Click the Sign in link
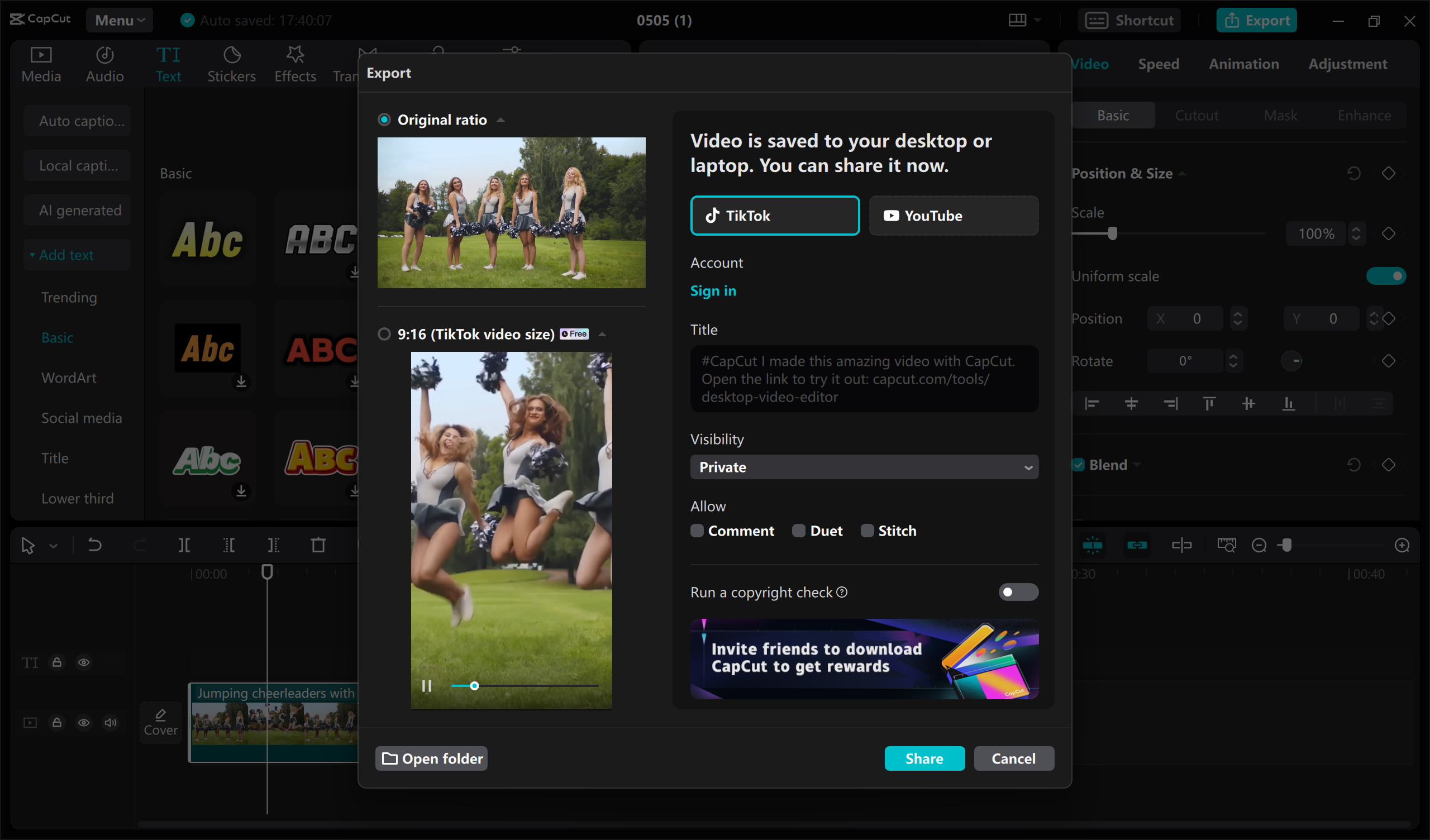This screenshot has width=1430, height=840. [713, 290]
